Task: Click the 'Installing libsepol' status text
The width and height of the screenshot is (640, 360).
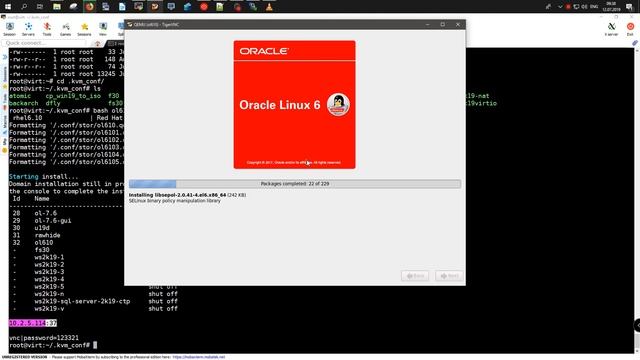Action: 187,195
